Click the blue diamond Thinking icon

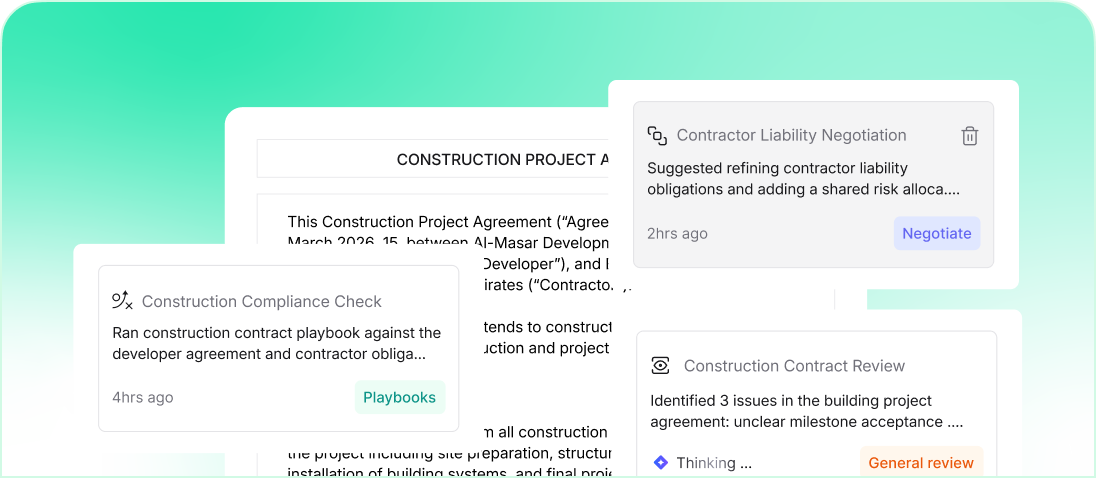(x=660, y=463)
